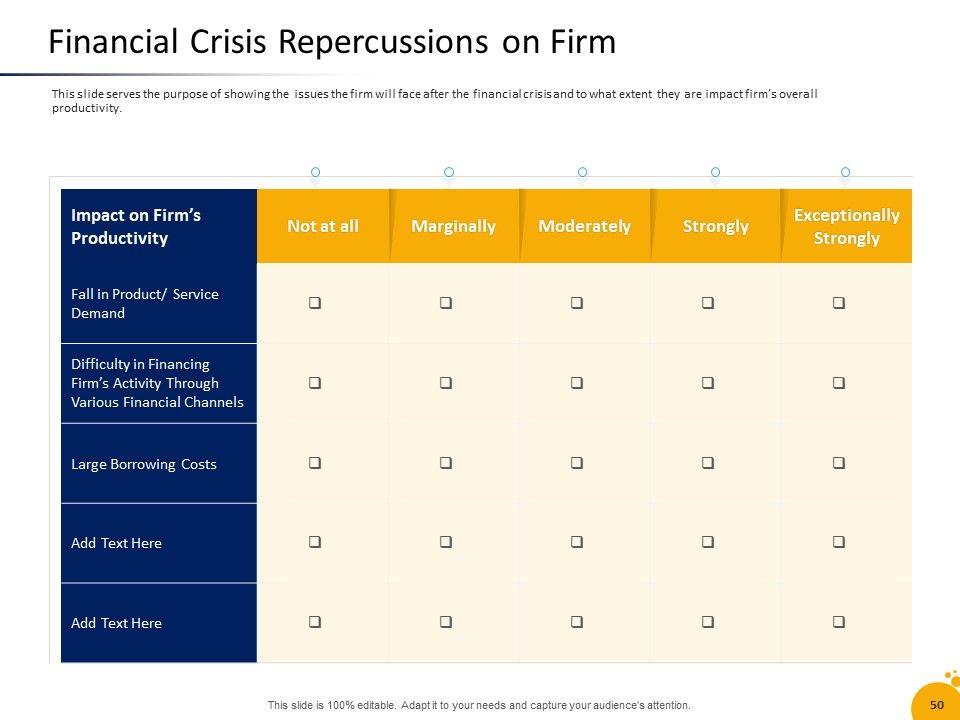Viewport: 960px width, 720px height.
Task: Click the 'Large Borrowing Costs' row label
Action: (144, 464)
